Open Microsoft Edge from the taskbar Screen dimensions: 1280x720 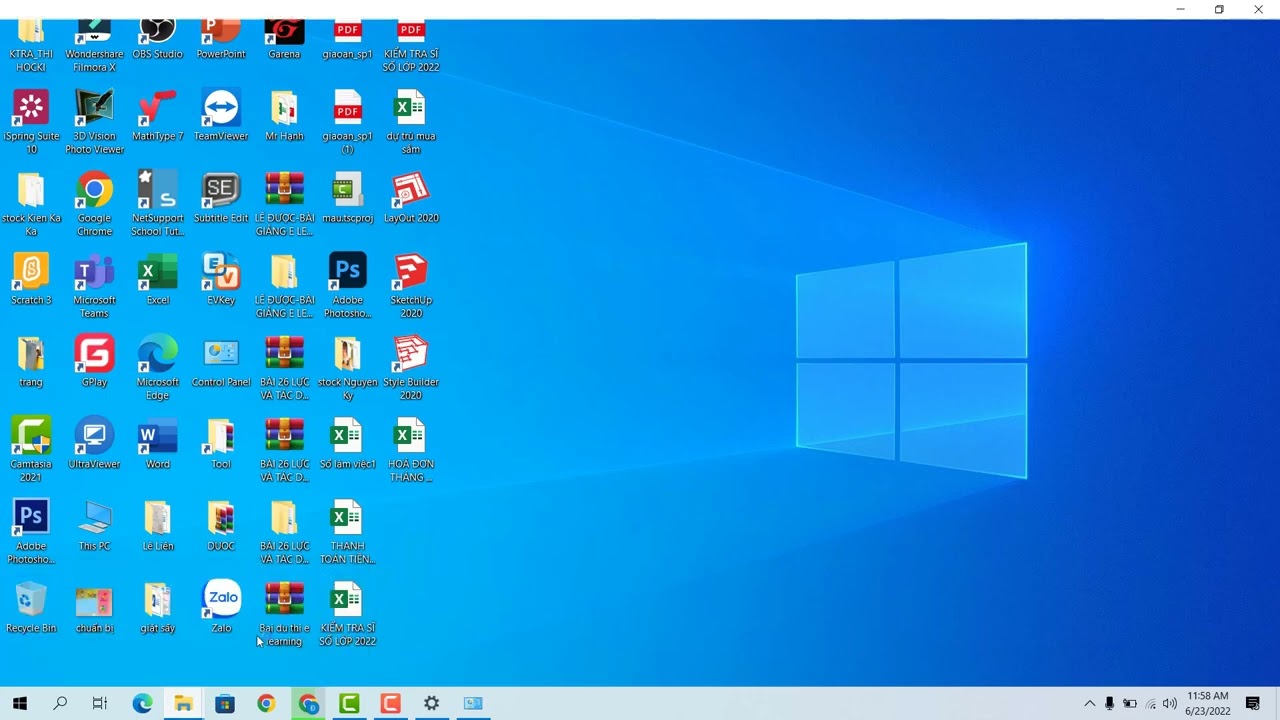[142, 703]
